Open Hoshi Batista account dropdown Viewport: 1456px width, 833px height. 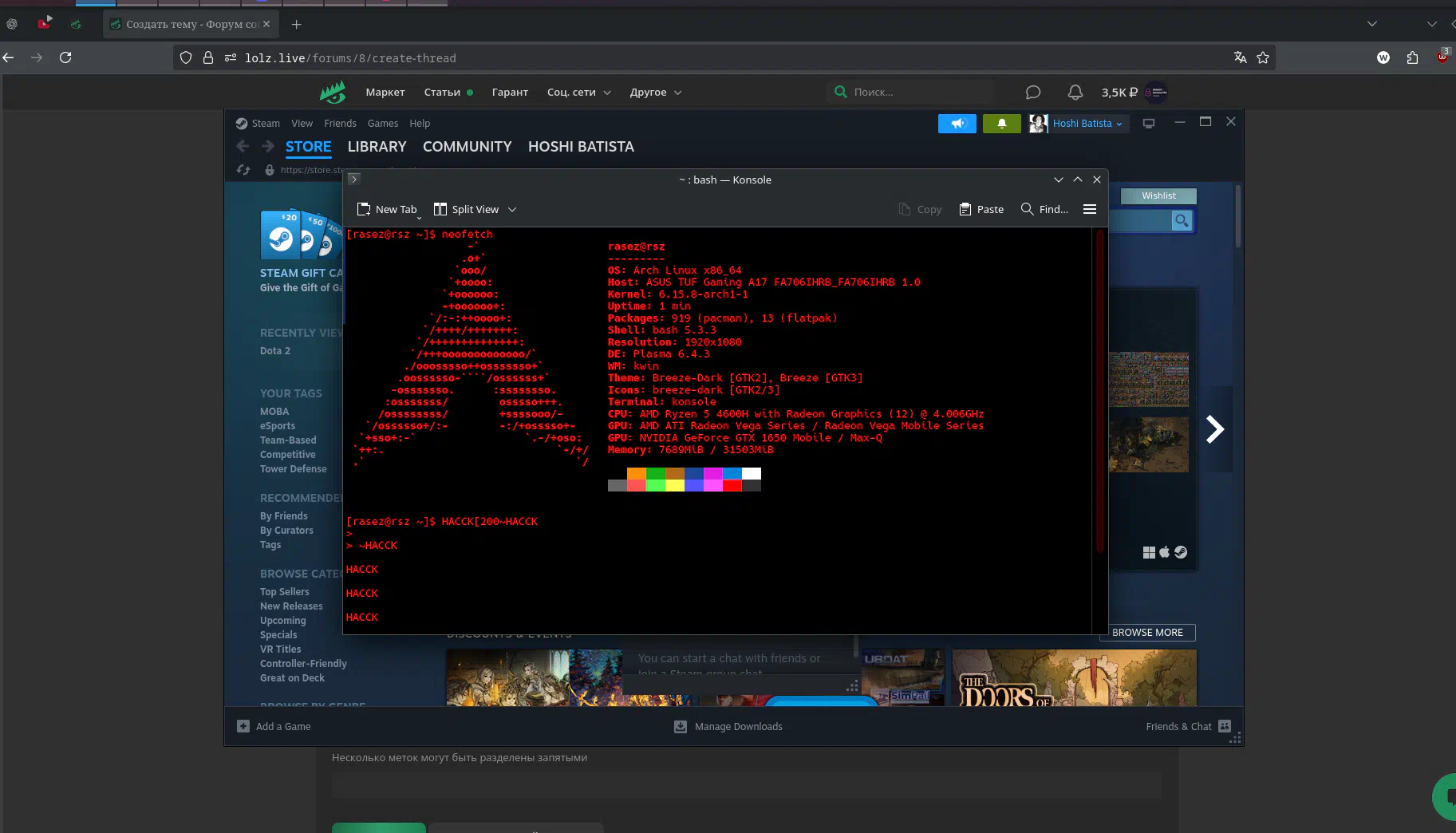point(1087,124)
